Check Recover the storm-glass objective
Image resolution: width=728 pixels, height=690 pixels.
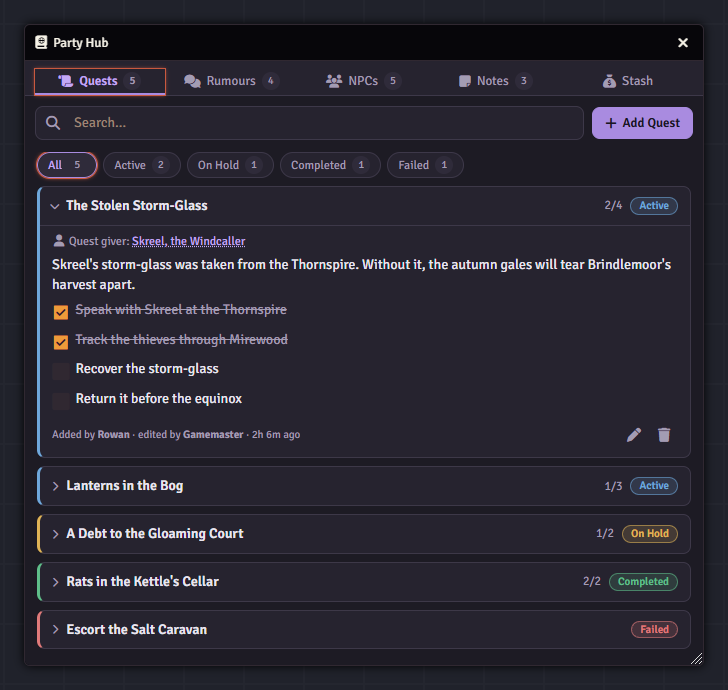coord(61,371)
